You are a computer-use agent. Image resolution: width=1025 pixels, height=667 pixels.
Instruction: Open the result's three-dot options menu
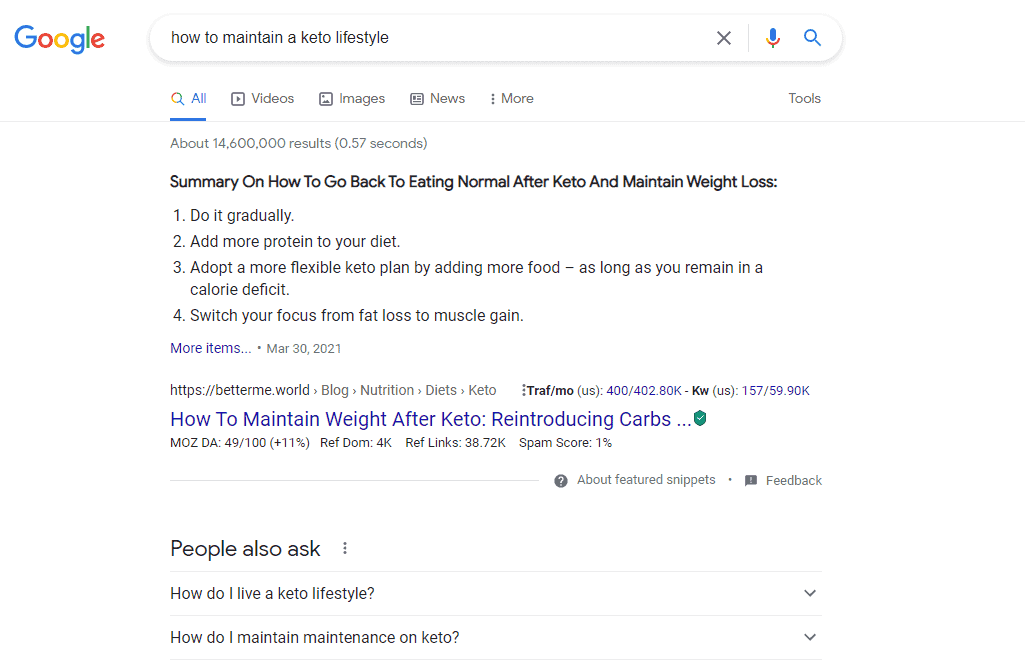[523, 390]
